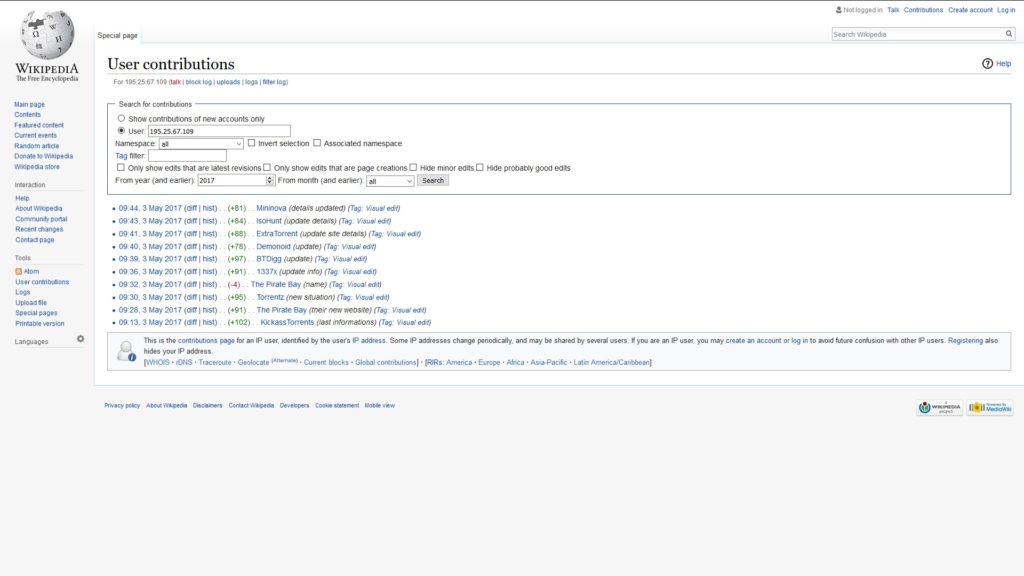Click the Create account link
The image size is (1024, 576).
pos(970,10)
